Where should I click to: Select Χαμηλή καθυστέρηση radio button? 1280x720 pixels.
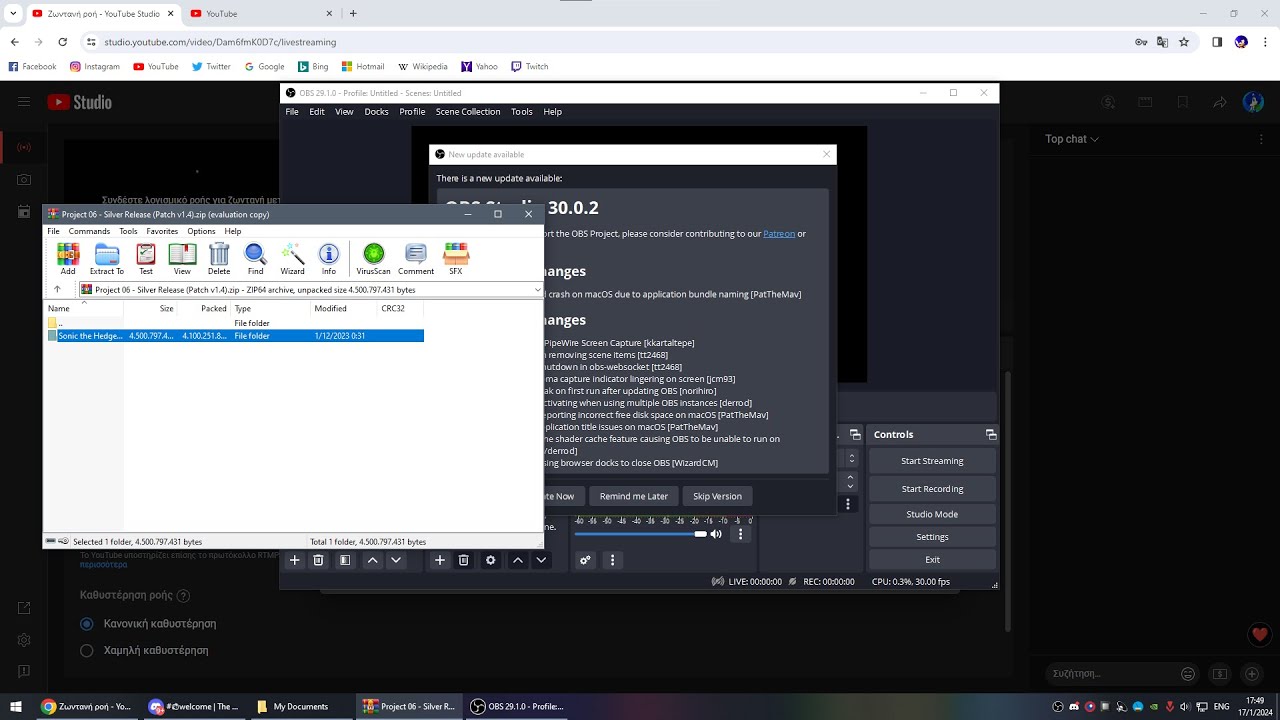[x=87, y=650]
